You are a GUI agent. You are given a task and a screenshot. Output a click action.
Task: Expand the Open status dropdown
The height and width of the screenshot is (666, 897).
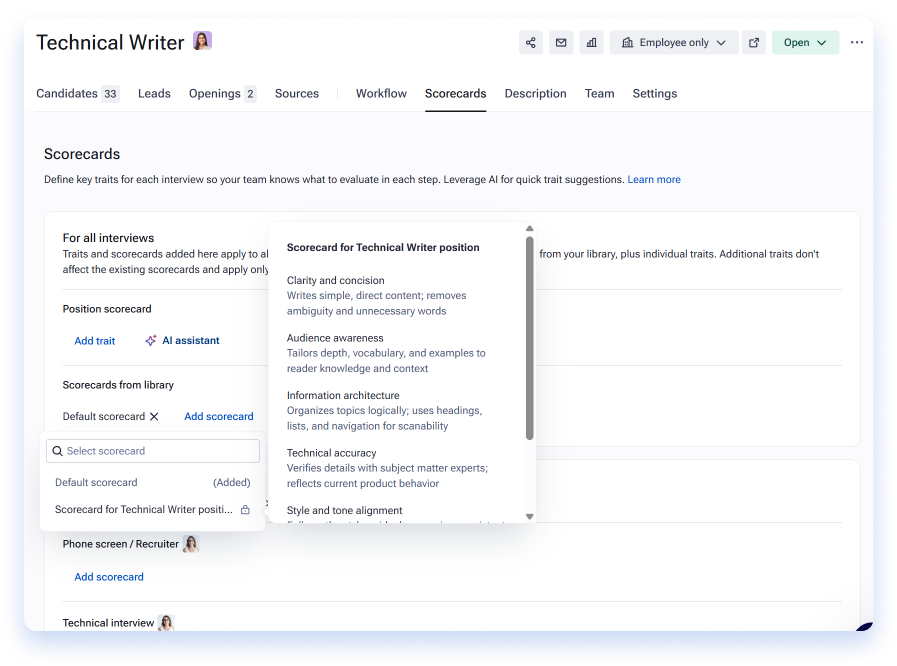click(x=805, y=42)
